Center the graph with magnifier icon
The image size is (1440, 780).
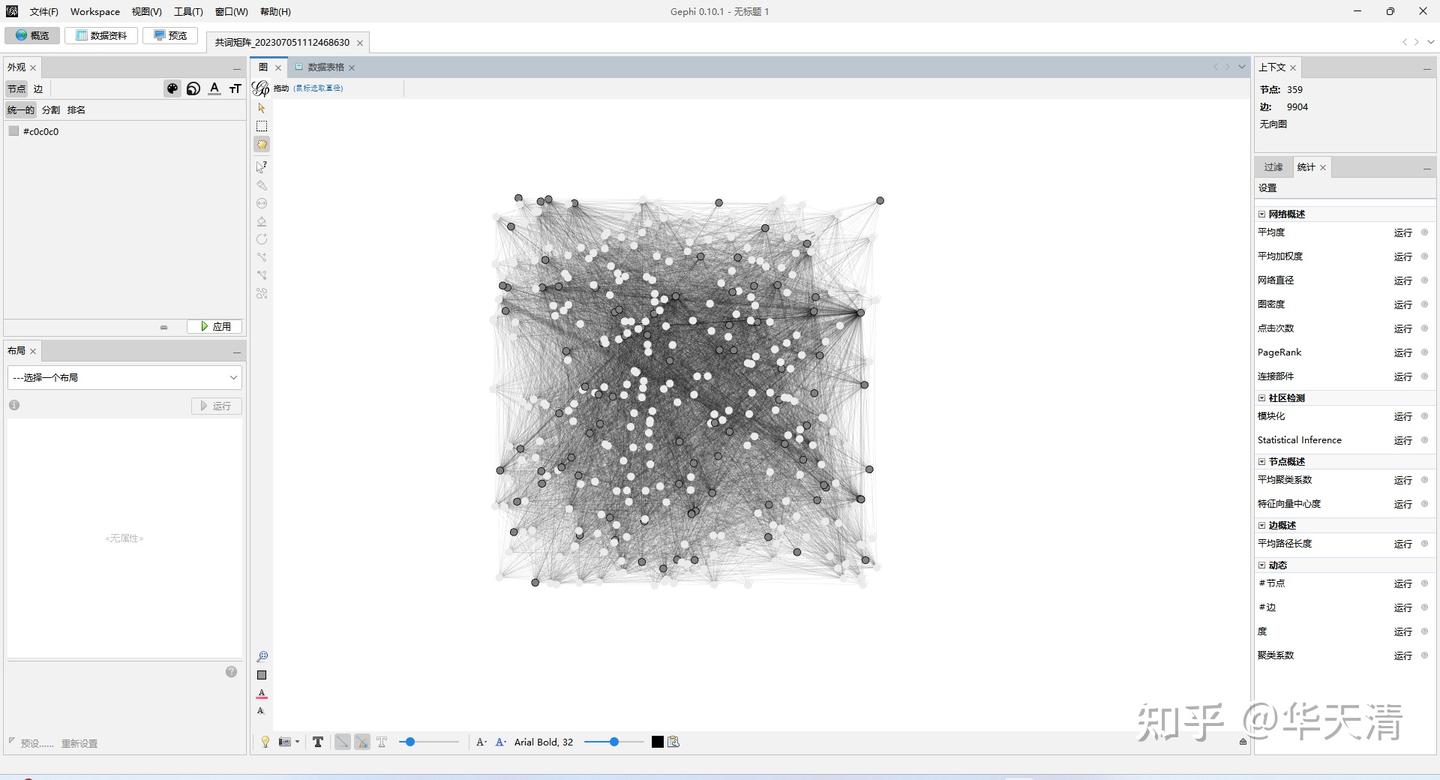point(262,657)
